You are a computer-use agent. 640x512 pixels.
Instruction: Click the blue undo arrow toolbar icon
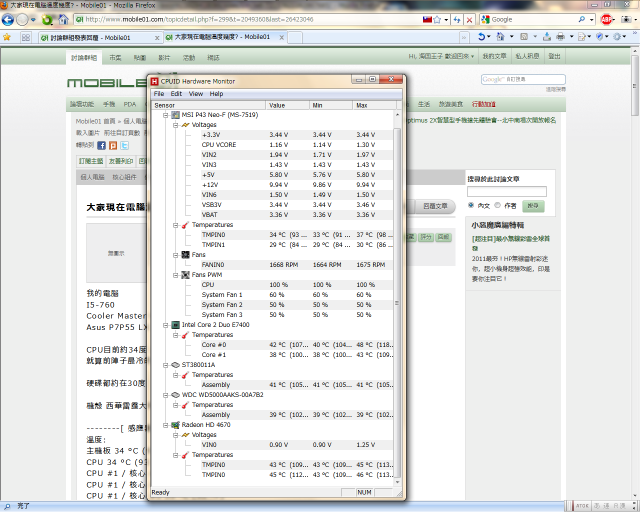(482, 37)
